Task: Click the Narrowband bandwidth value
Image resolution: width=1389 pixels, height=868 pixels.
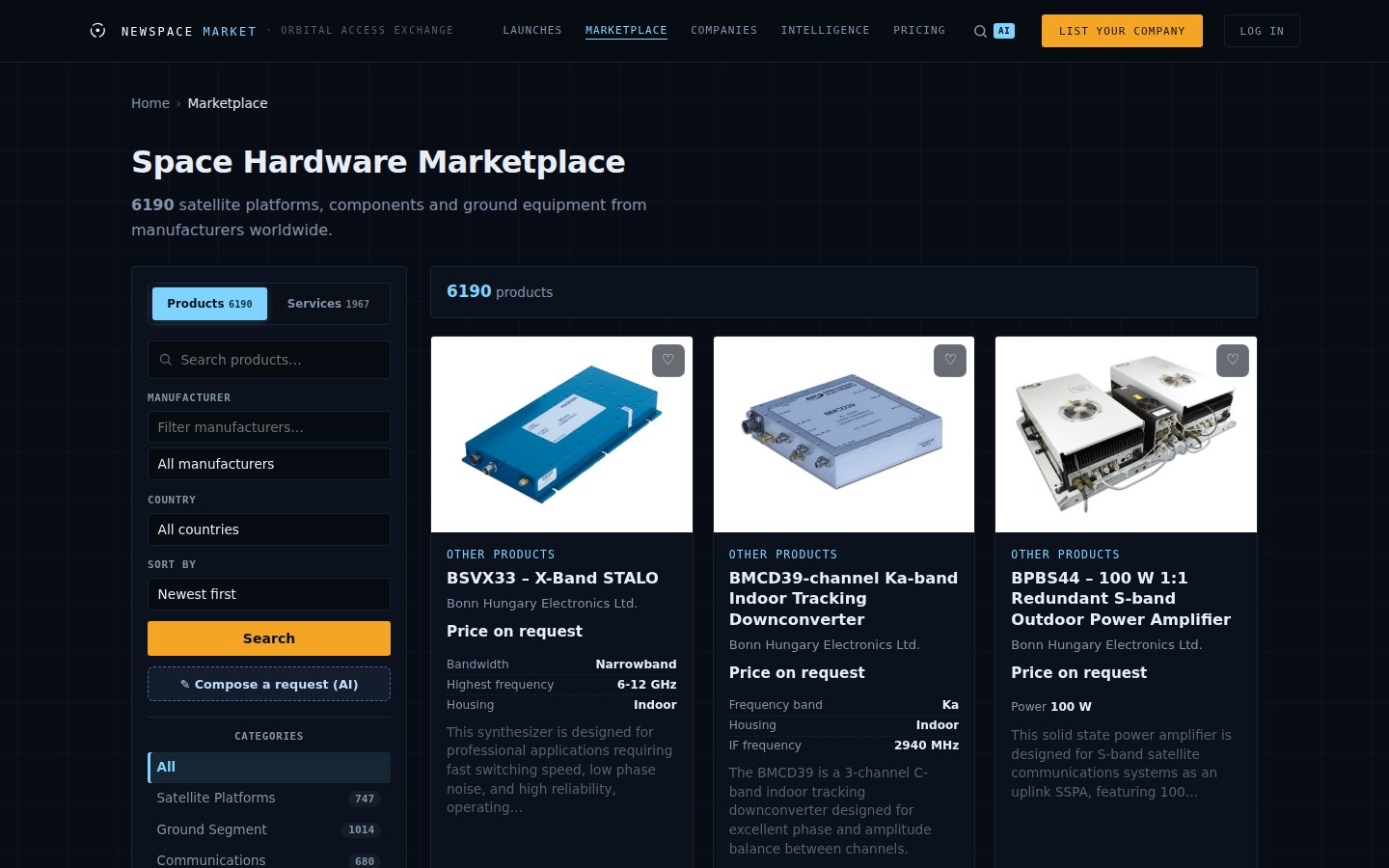Action: point(636,665)
